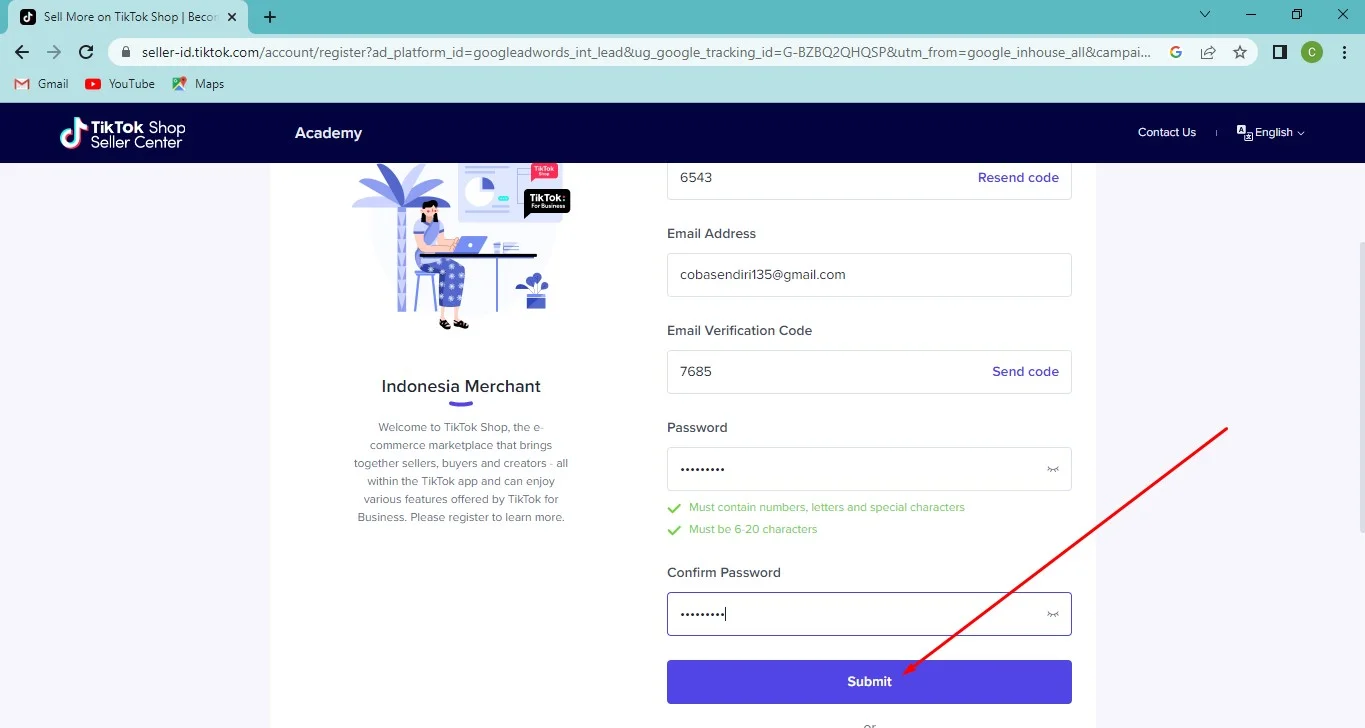The height and width of the screenshot is (728, 1365).
Task: Click the Indonesia Merchant heading
Action: pos(461,387)
